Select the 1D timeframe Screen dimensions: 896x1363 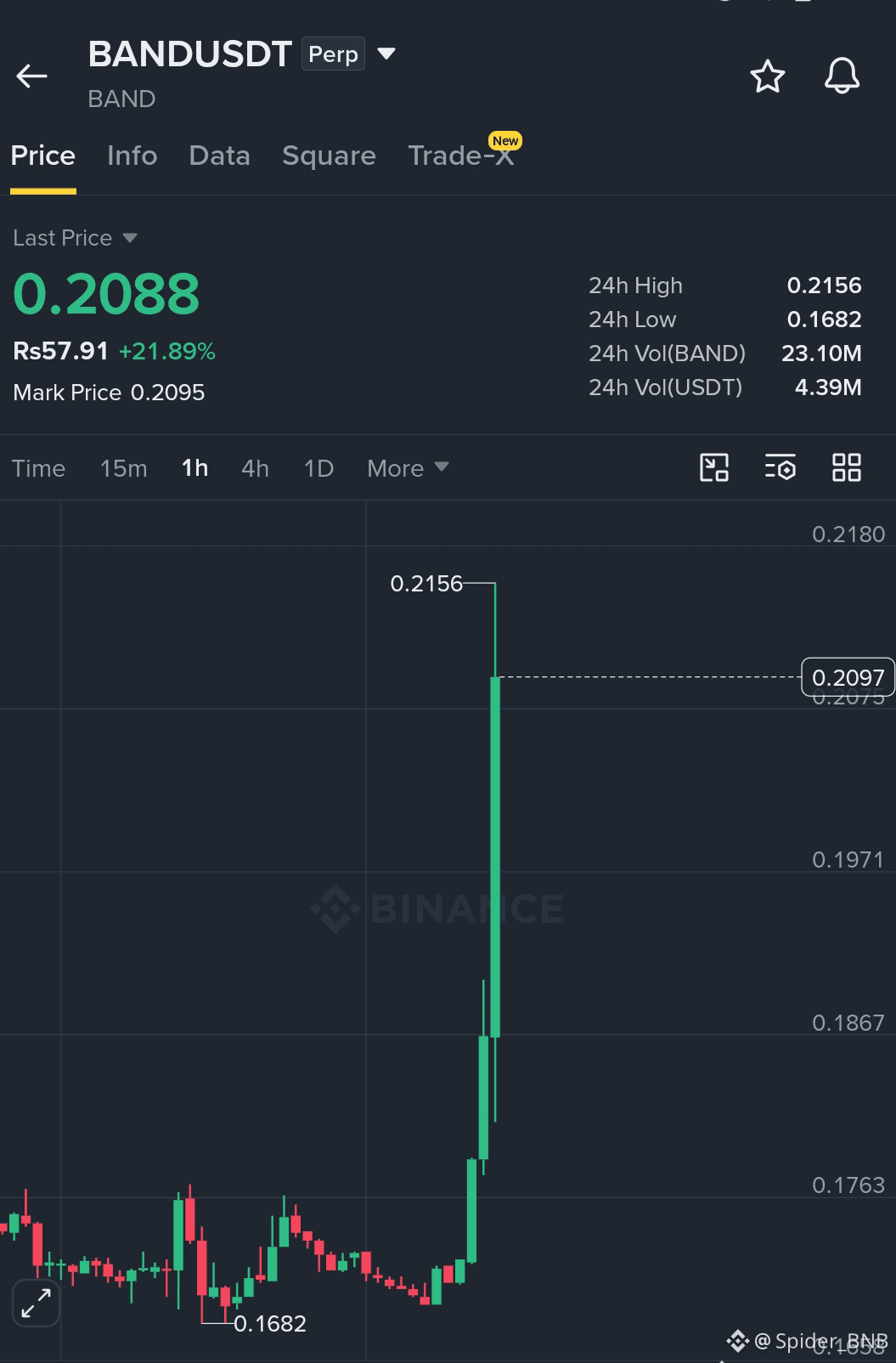(x=318, y=468)
